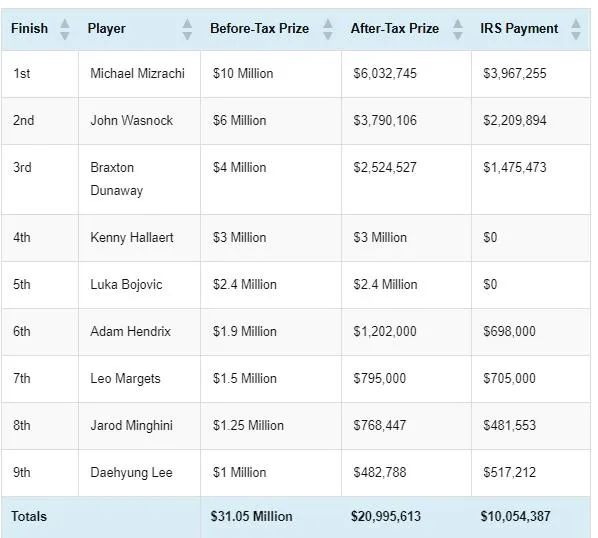Screen dimensions: 598x538
Task: Select Braxton Dunaway player cell
Action: (x=139, y=179)
